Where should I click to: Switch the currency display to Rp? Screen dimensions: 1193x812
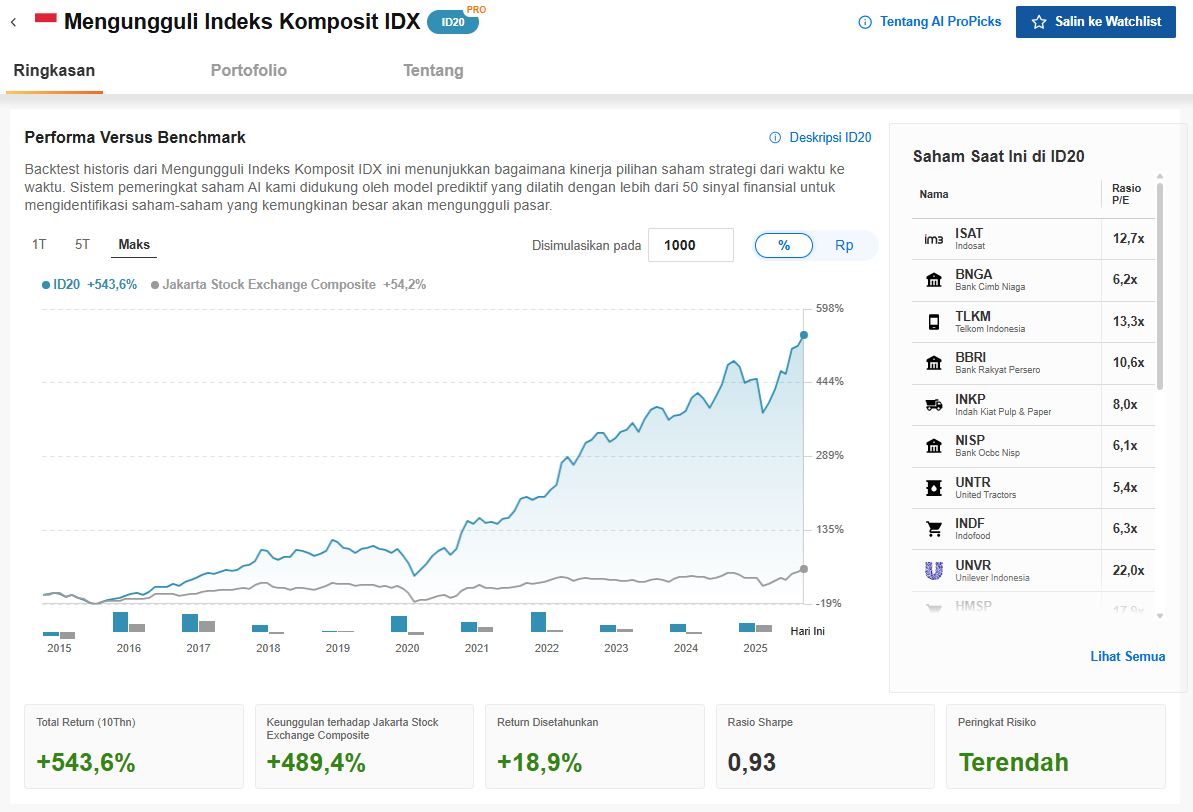[x=842, y=245]
